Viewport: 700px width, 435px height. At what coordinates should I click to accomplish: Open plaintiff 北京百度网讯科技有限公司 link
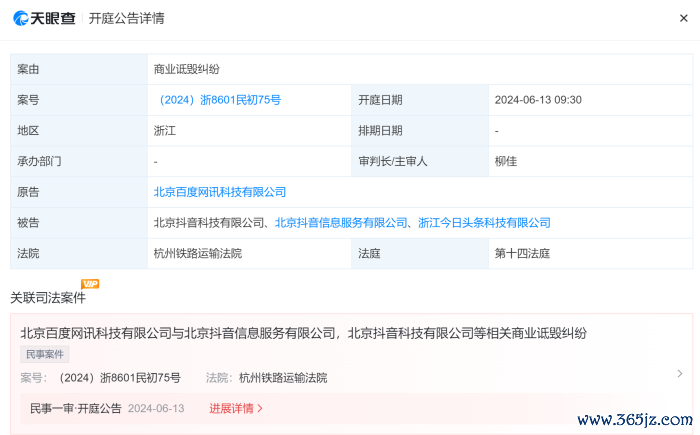coord(220,192)
